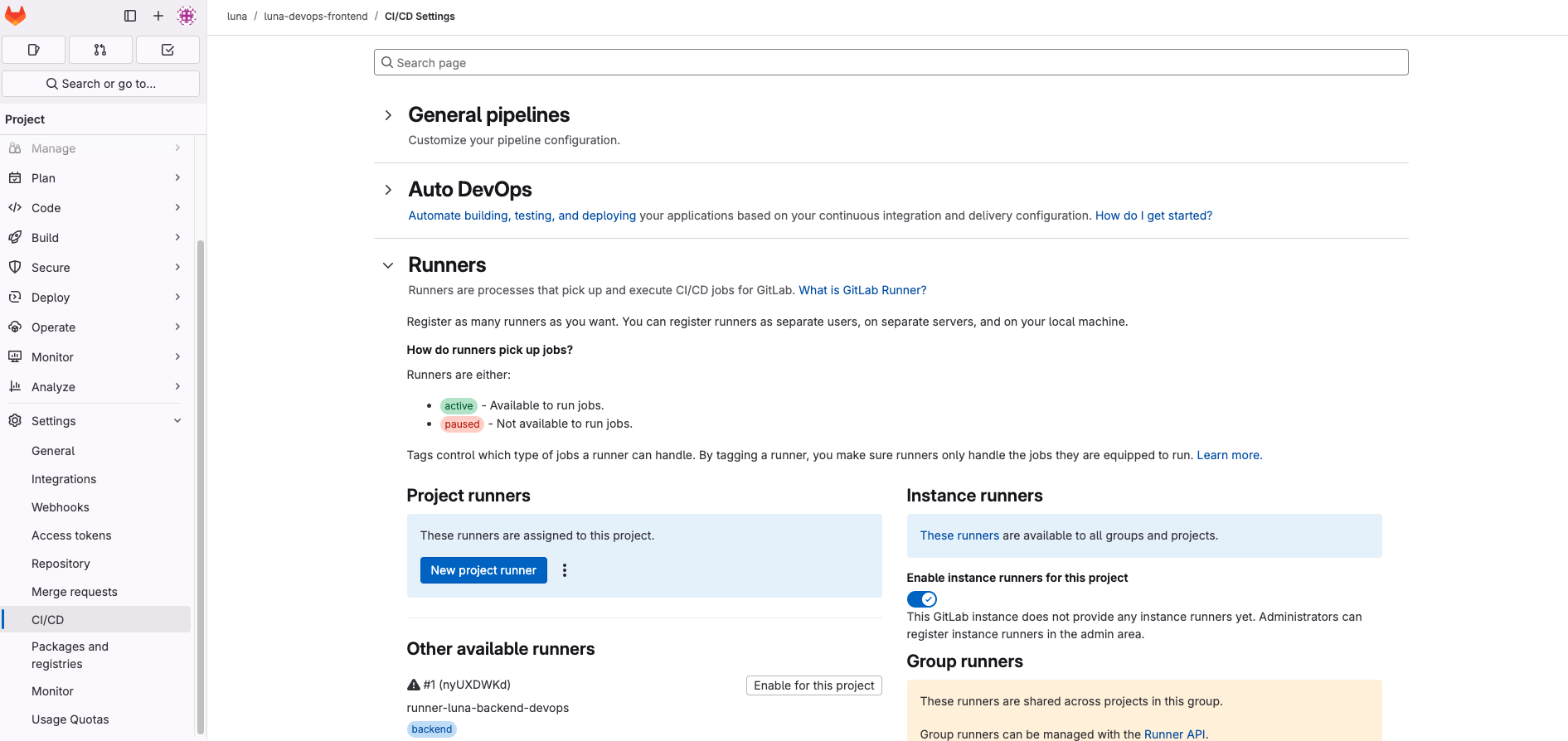Image resolution: width=1568 pixels, height=741 pixels.
Task: Click Enable for this project button
Action: 813,685
